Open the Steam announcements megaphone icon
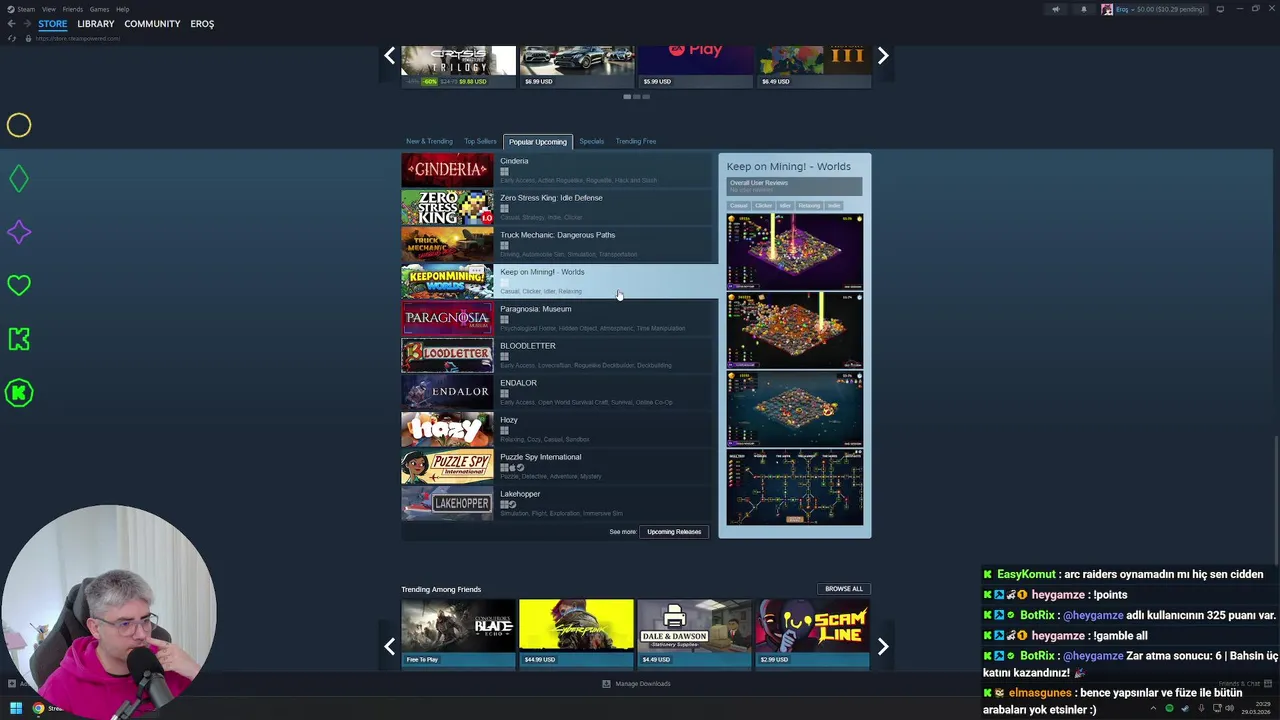Image resolution: width=1280 pixels, height=720 pixels. coord(1055,9)
